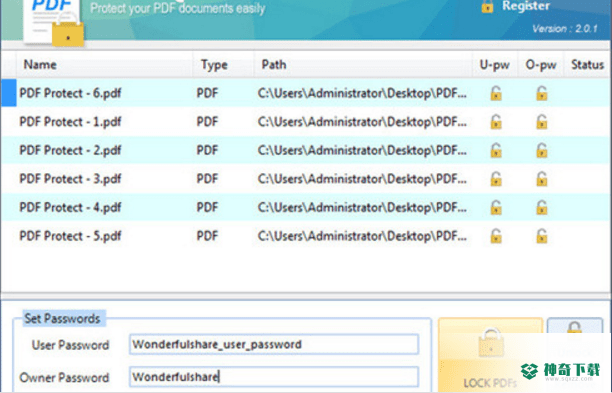The width and height of the screenshot is (612, 393).
Task: Click the Owner Password label
Action: click(x=64, y=377)
